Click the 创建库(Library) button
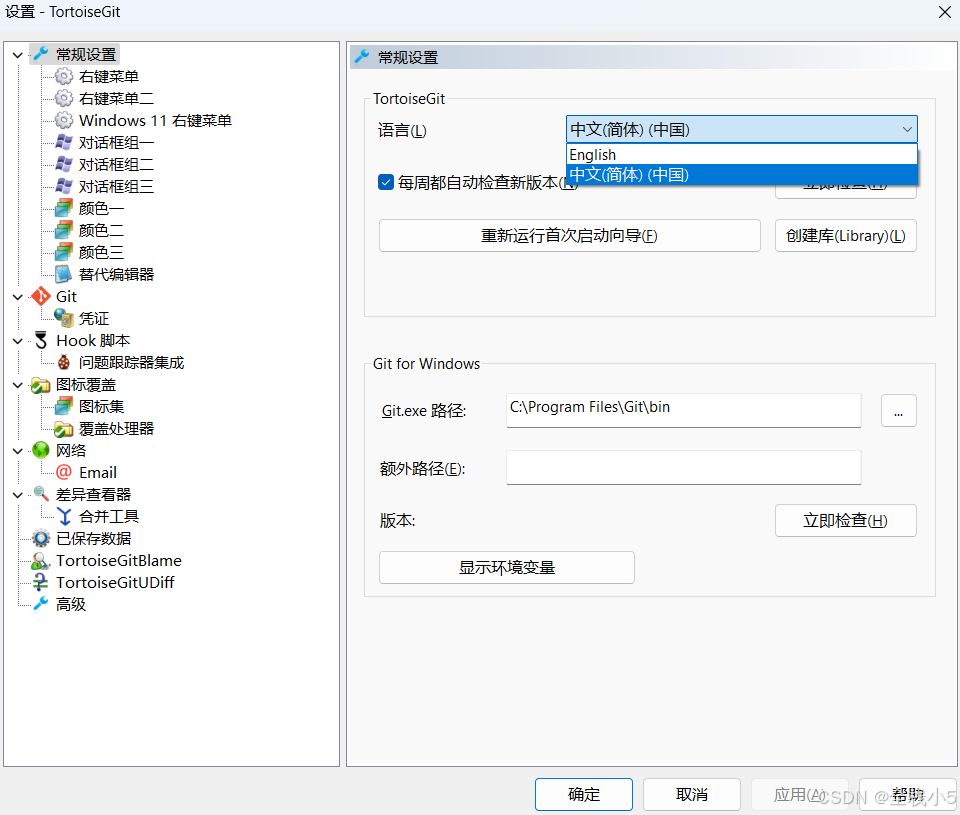960x815 pixels. pos(845,235)
